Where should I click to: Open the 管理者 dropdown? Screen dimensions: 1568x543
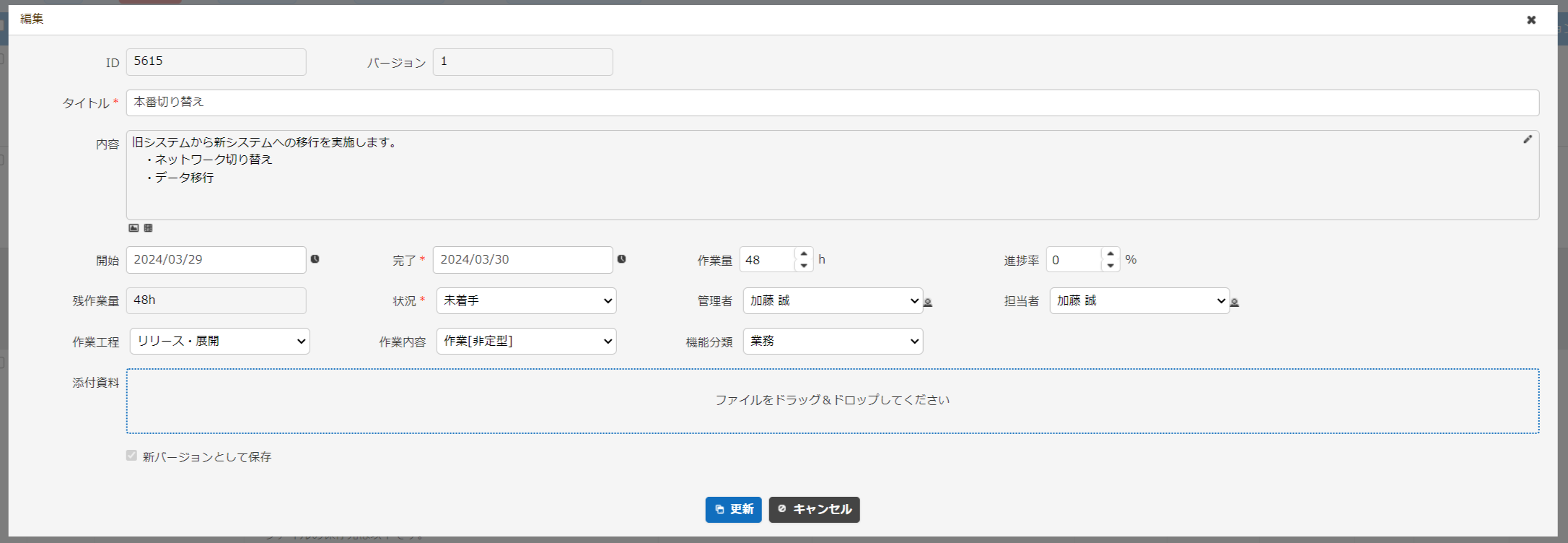[833, 301]
